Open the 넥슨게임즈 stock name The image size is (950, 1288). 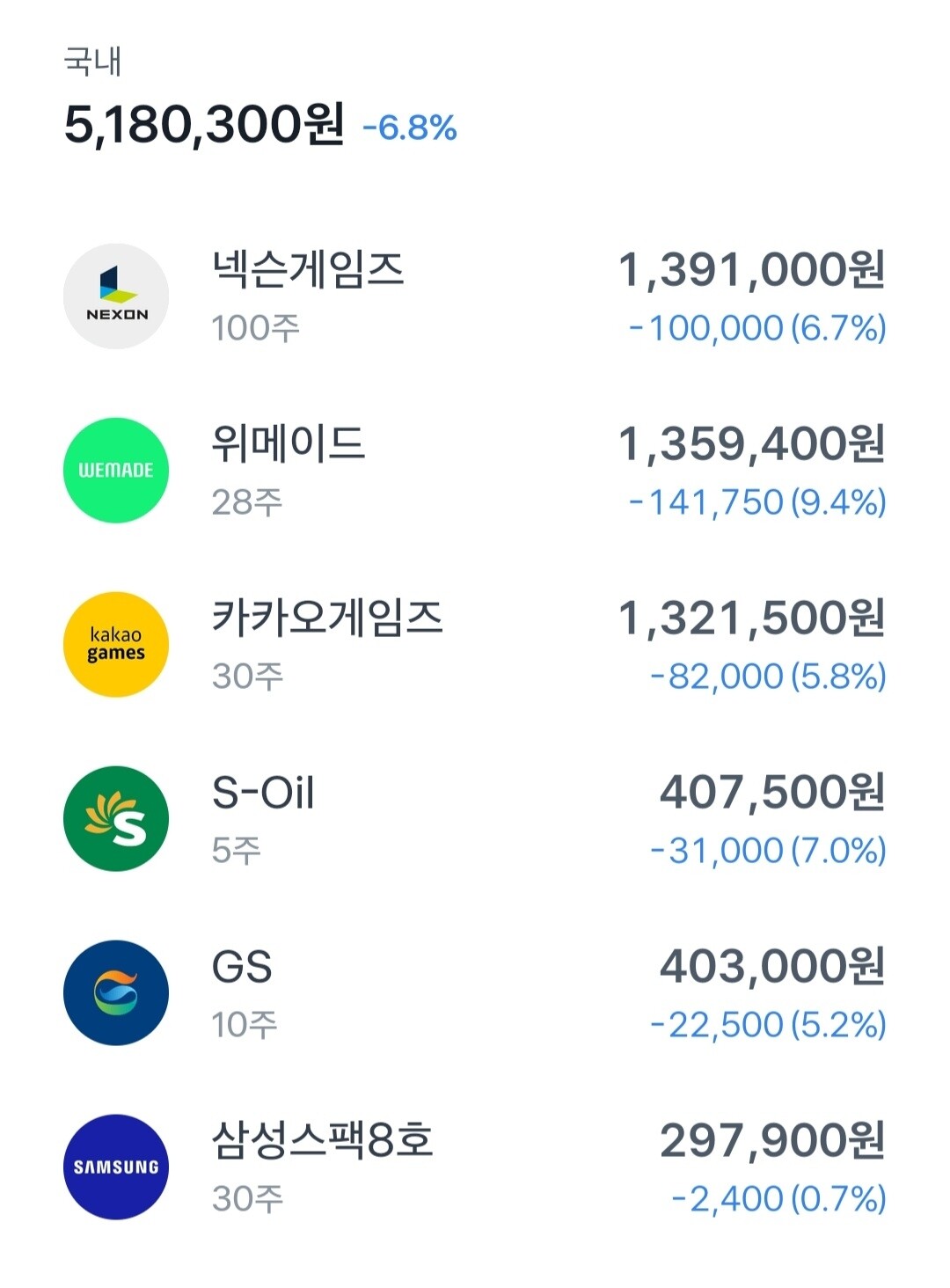coord(308,269)
